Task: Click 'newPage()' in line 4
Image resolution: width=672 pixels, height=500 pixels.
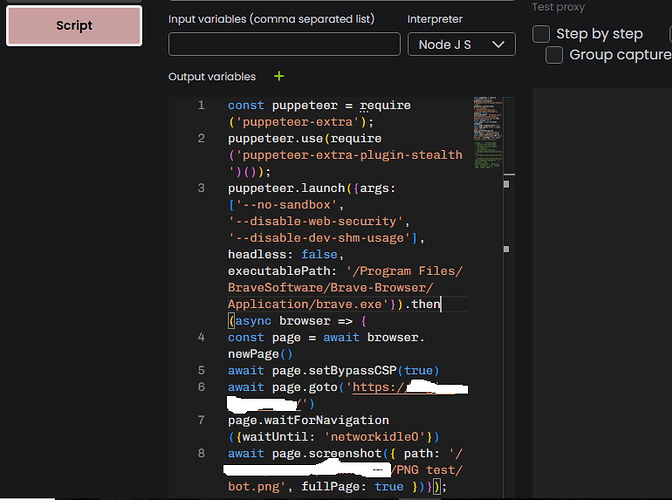Action: [260, 354]
